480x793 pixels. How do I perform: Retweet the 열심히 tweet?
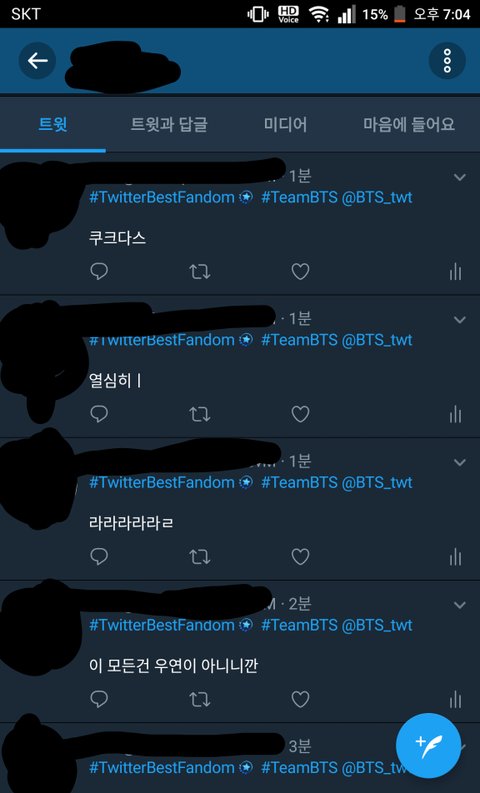tap(199, 415)
